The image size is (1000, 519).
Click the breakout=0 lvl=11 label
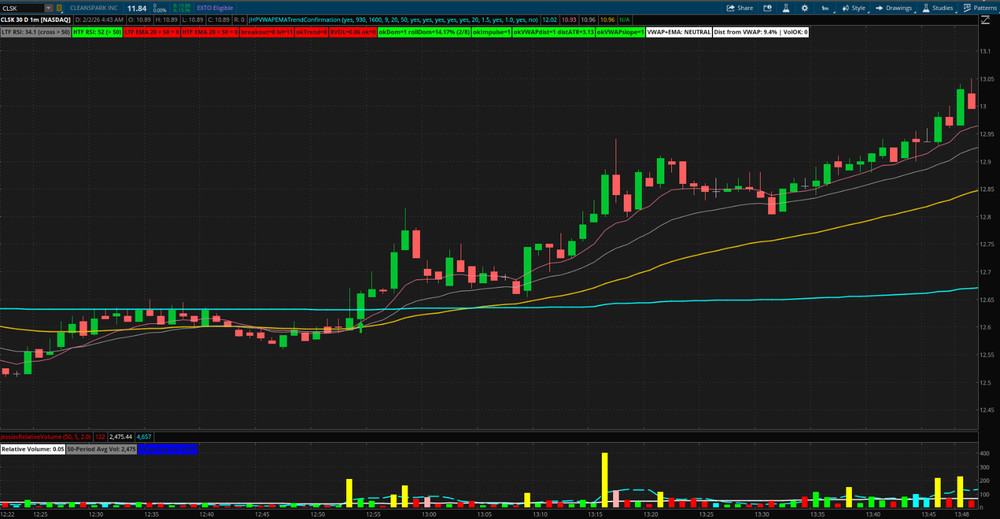(267, 32)
